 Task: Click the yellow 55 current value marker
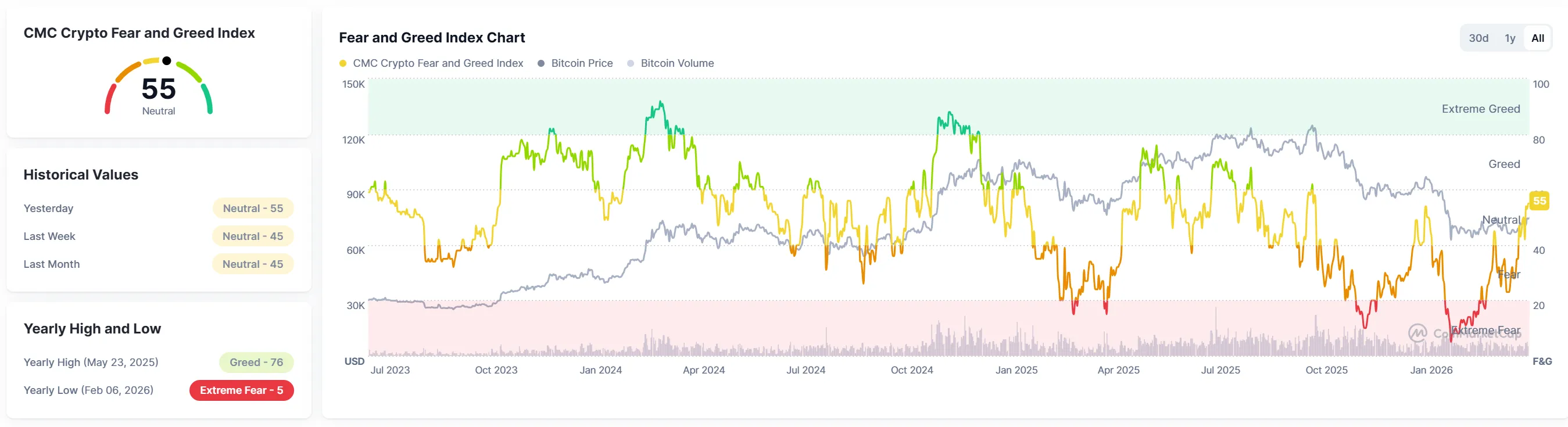1539,201
